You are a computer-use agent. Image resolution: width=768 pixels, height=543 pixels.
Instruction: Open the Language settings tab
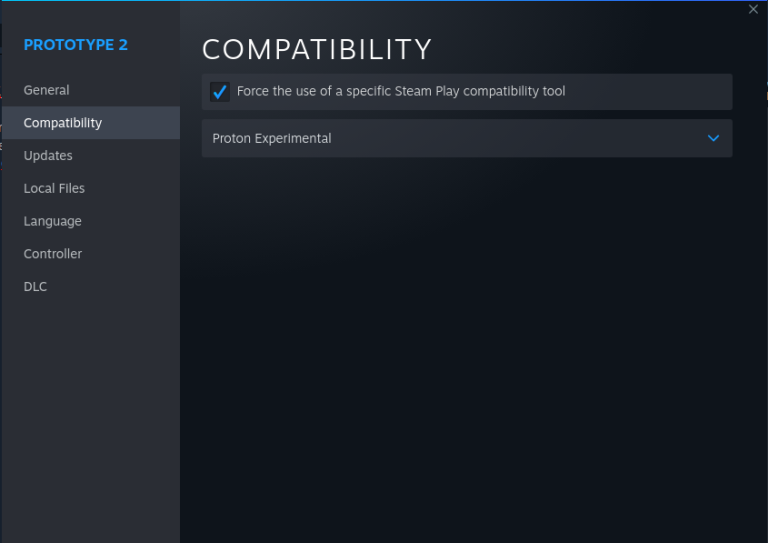(x=53, y=221)
